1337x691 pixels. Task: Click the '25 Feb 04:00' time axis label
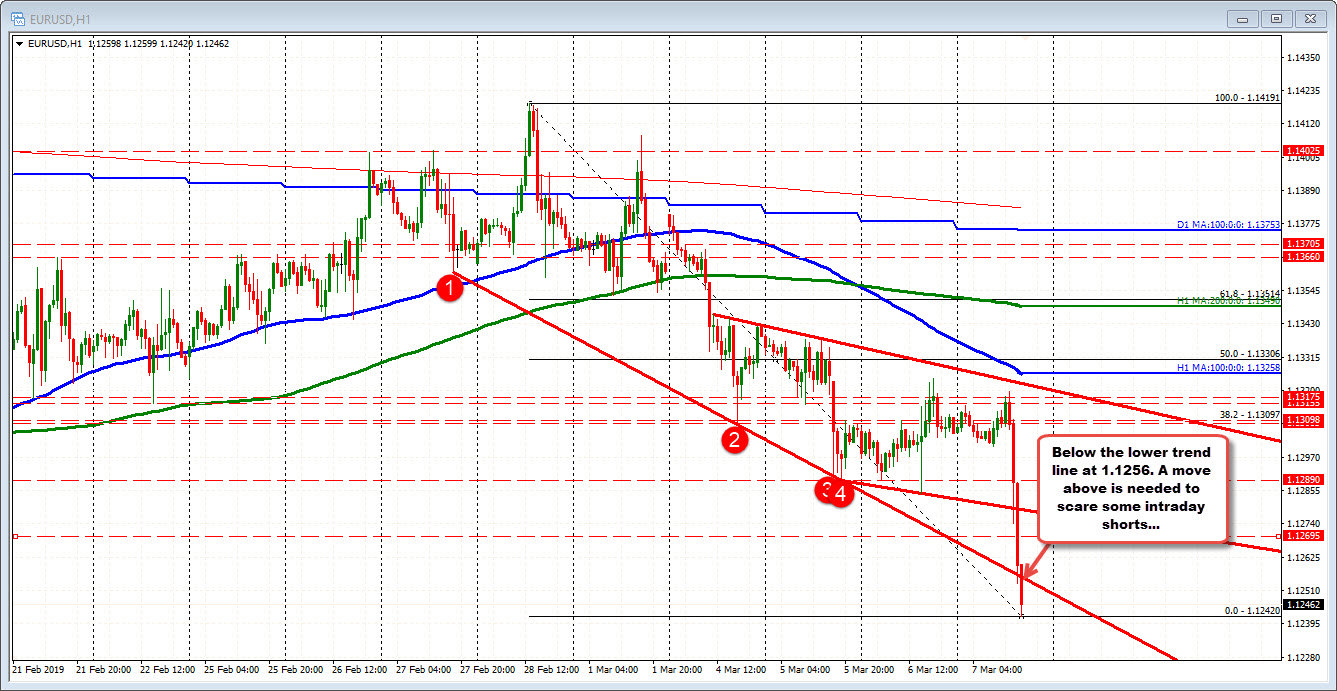pyautogui.click(x=232, y=670)
